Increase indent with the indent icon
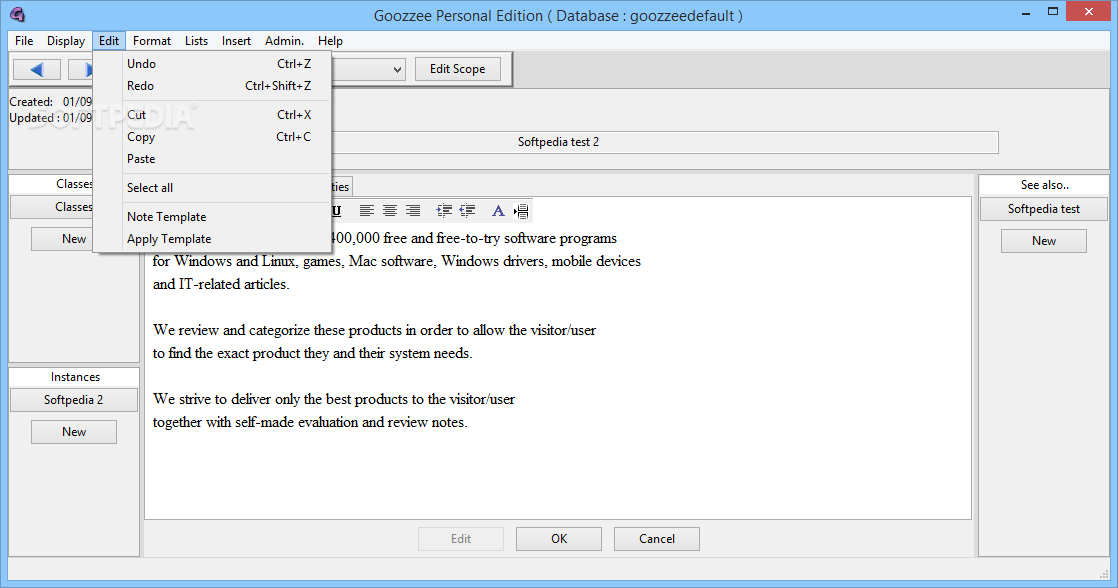 pyautogui.click(x=444, y=211)
